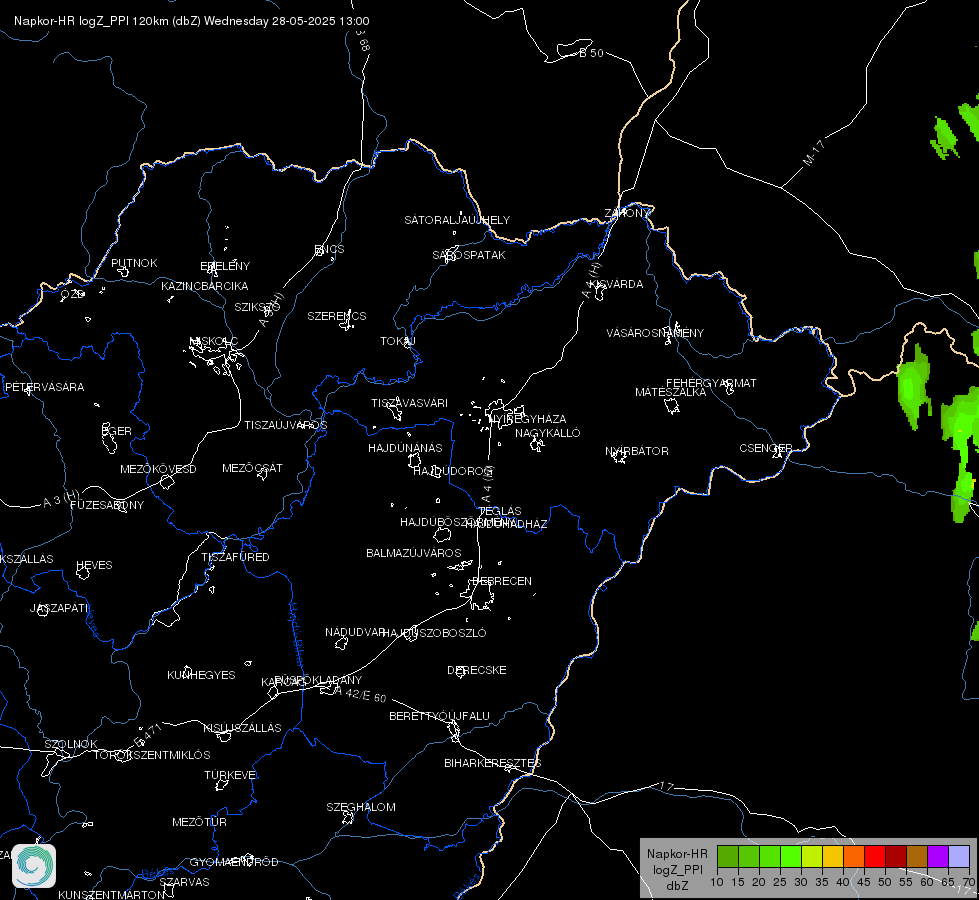979x900 pixels.
Task: Select the TÚRKEVE label
Action: (230, 774)
